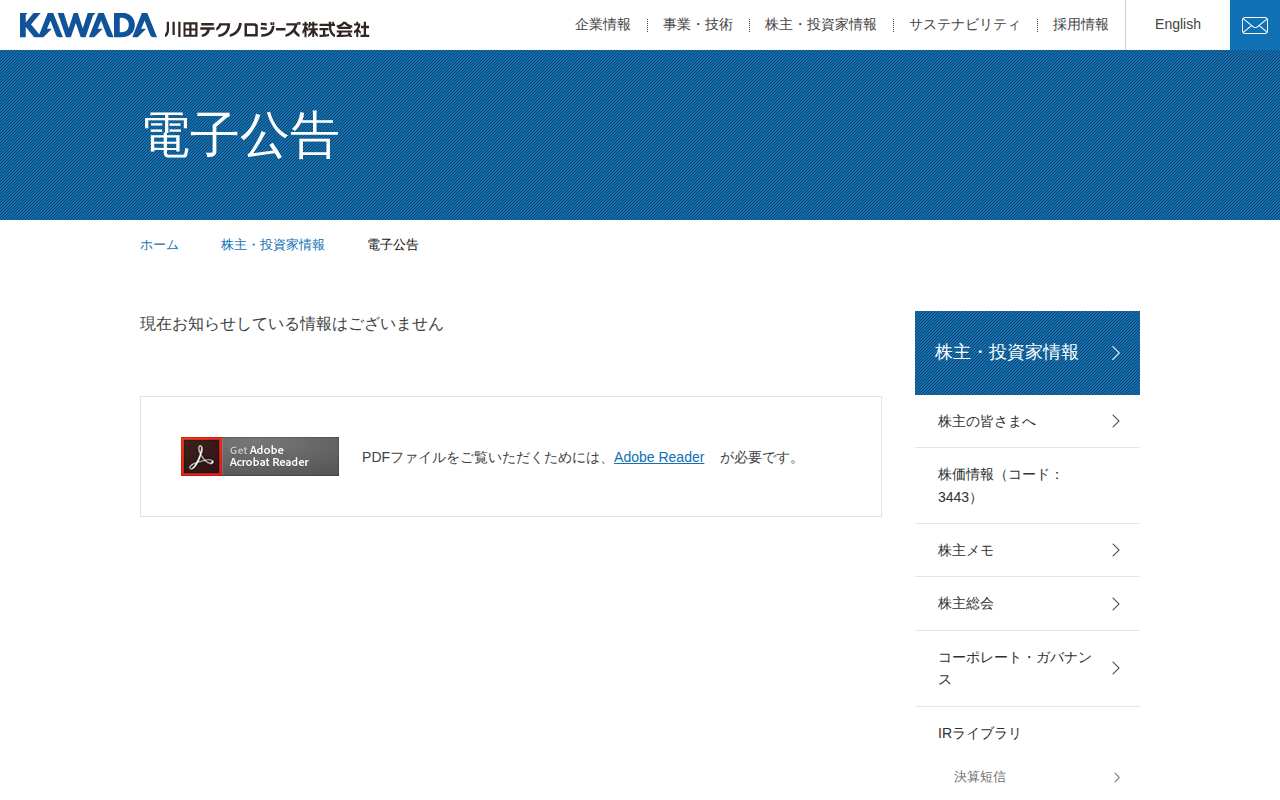
Task: Click the arrow next to 株主総会
Action: coord(1116,604)
